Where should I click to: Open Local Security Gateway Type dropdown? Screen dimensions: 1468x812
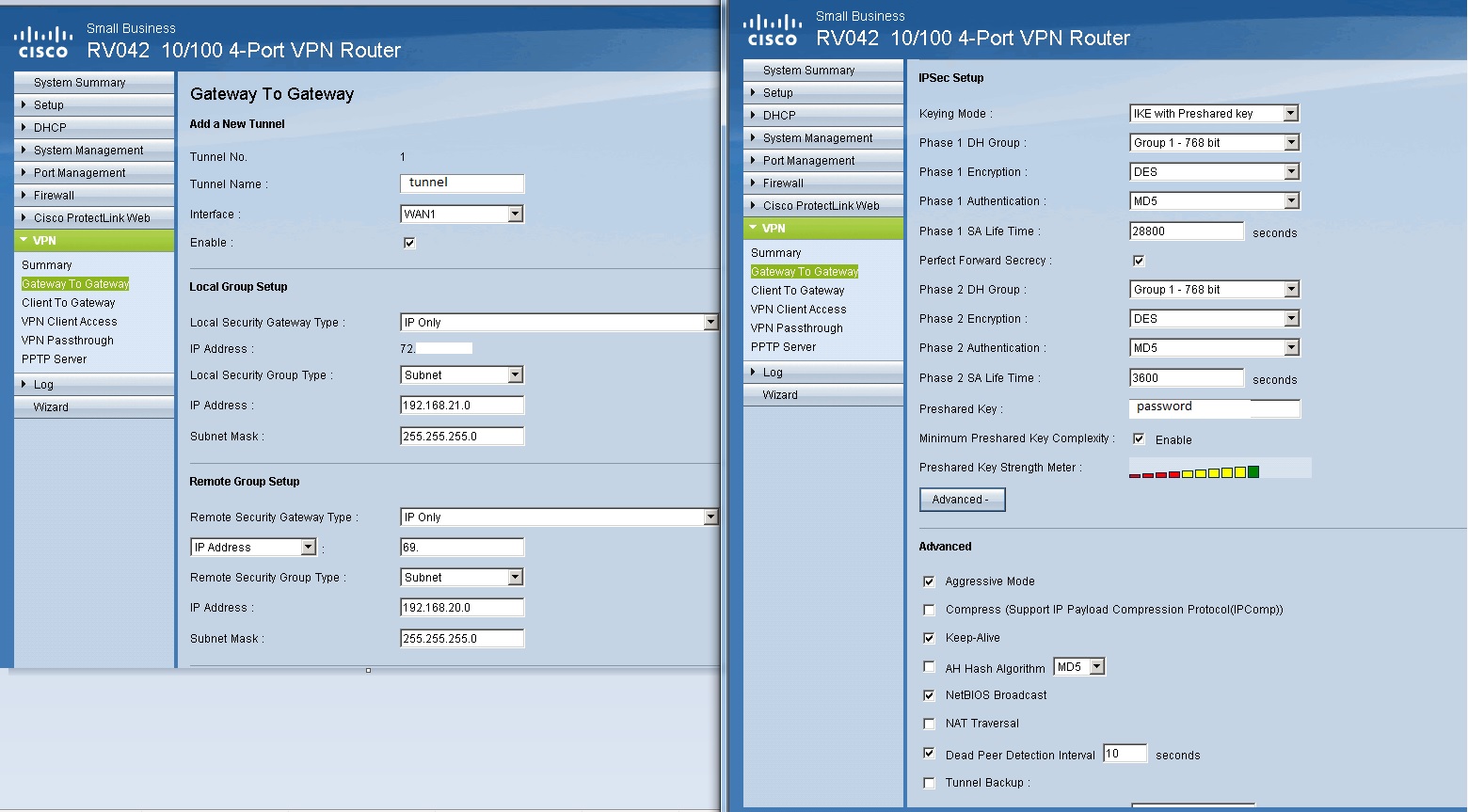pyautogui.click(x=559, y=323)
